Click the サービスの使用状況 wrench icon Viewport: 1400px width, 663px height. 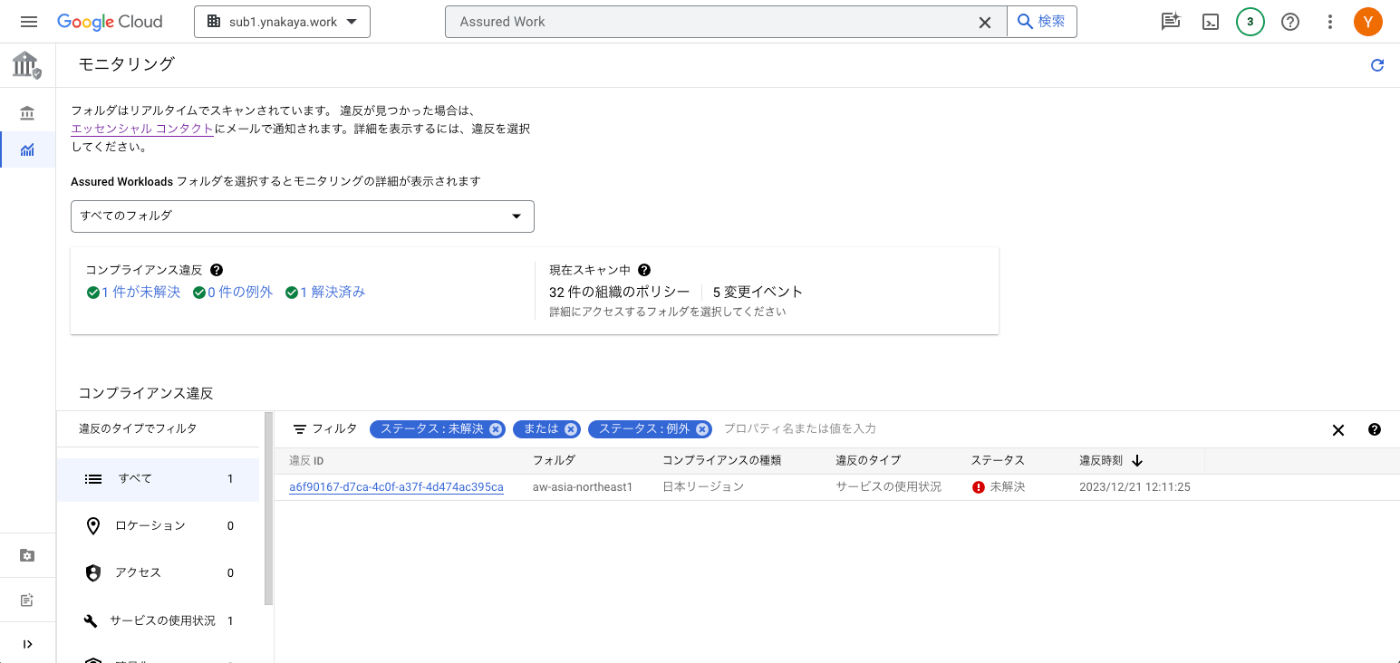point(91,621)
